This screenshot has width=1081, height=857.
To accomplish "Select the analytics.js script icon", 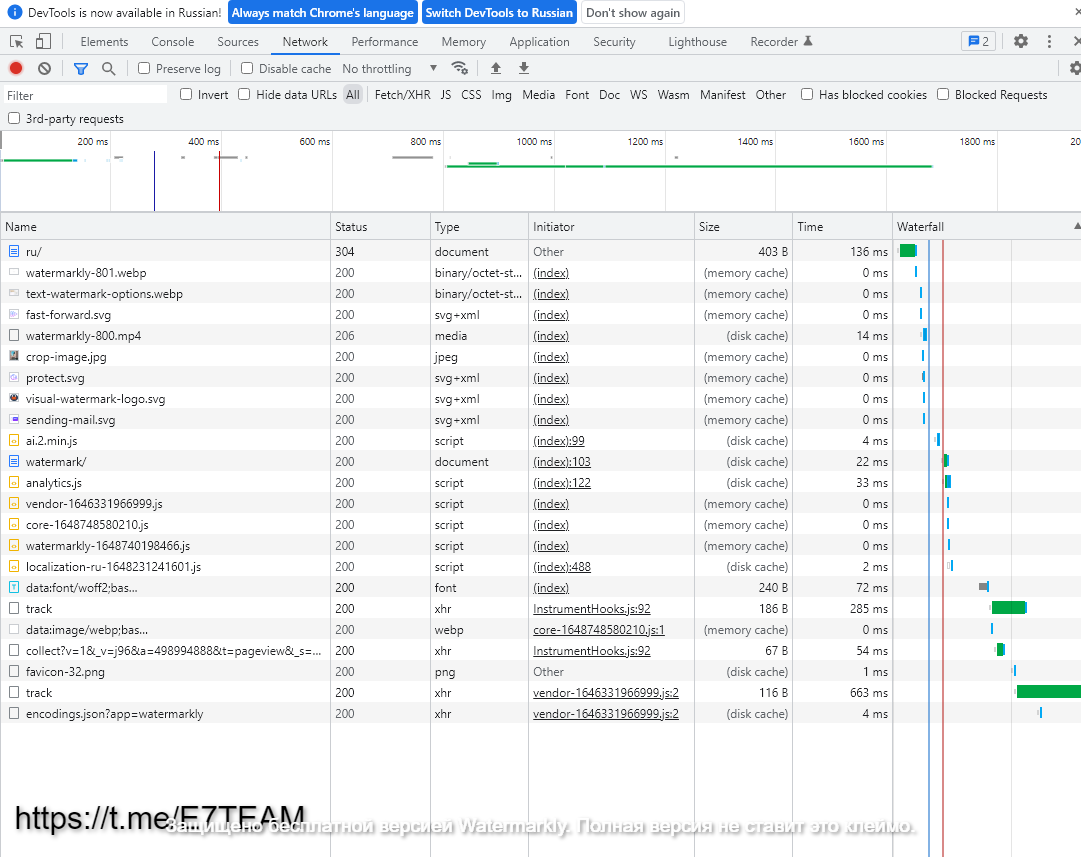I will pos(14,483).
